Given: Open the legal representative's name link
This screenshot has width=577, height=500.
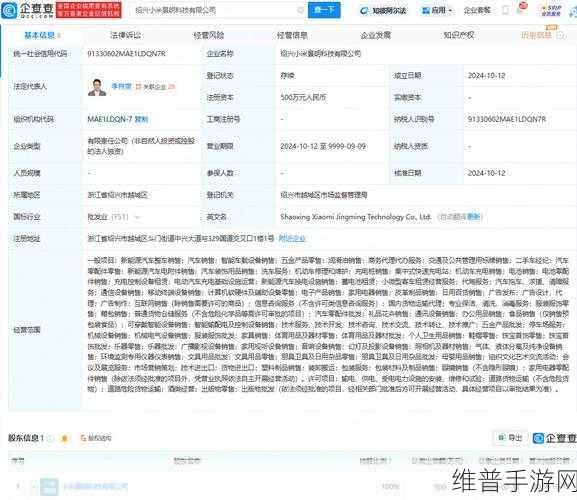Looking at the screenshot, I should coord(121,86).
